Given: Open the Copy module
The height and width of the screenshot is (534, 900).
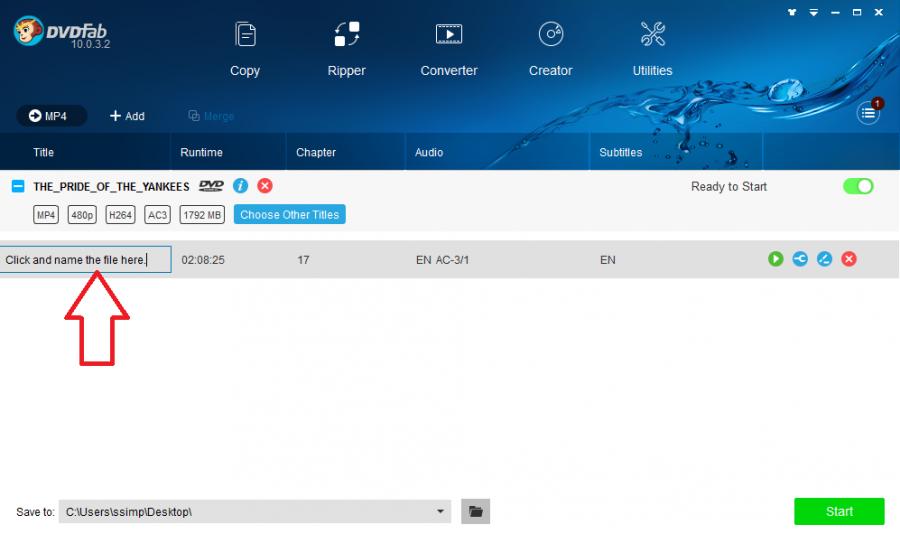Looking at the screenshot, I should point(245,49).
